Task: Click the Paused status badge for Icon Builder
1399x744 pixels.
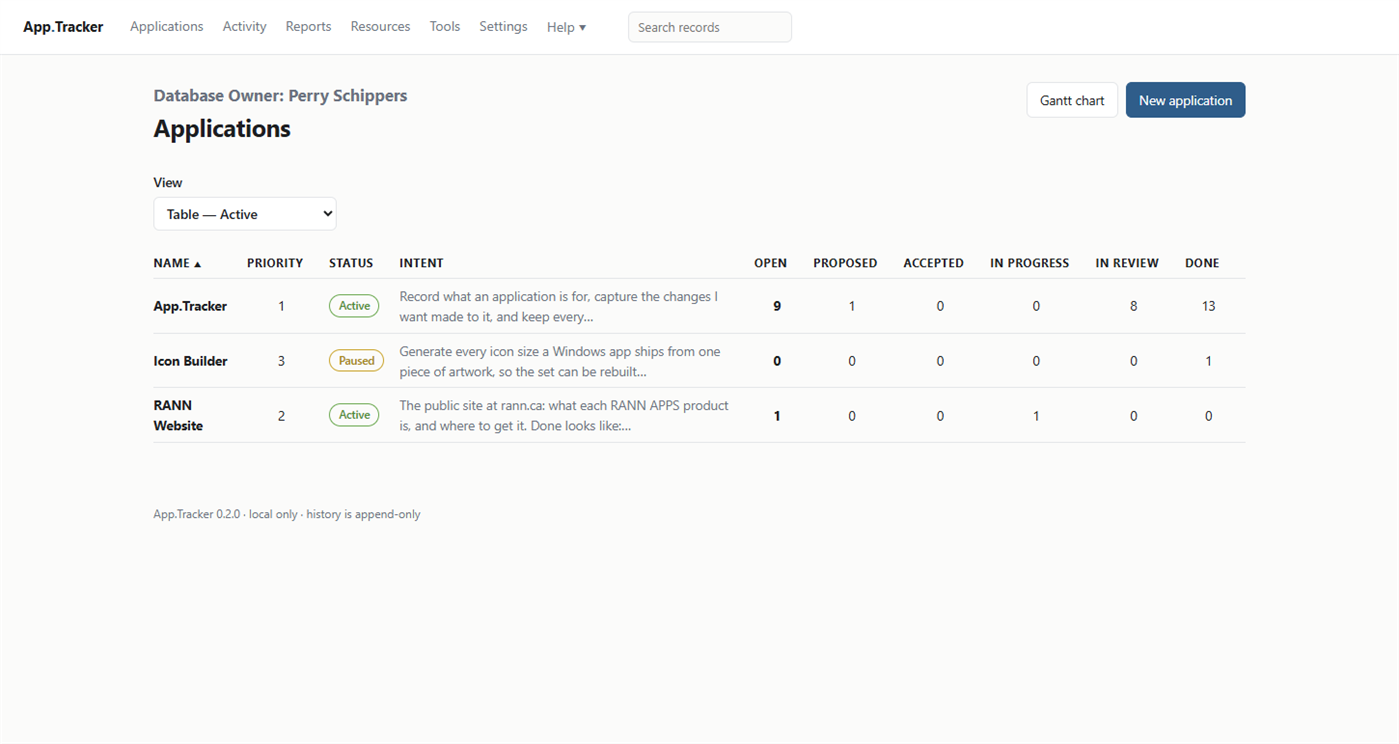Action: 356,361
